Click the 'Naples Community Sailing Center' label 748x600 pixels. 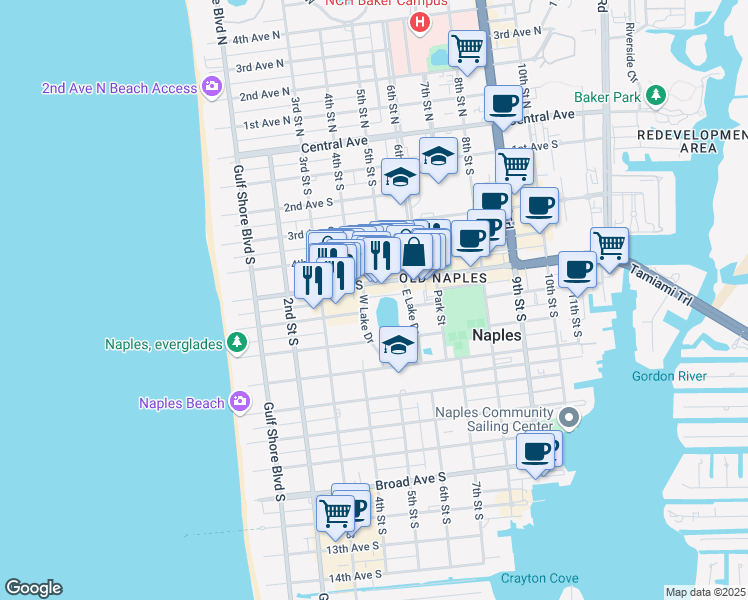tap(494, 419)
